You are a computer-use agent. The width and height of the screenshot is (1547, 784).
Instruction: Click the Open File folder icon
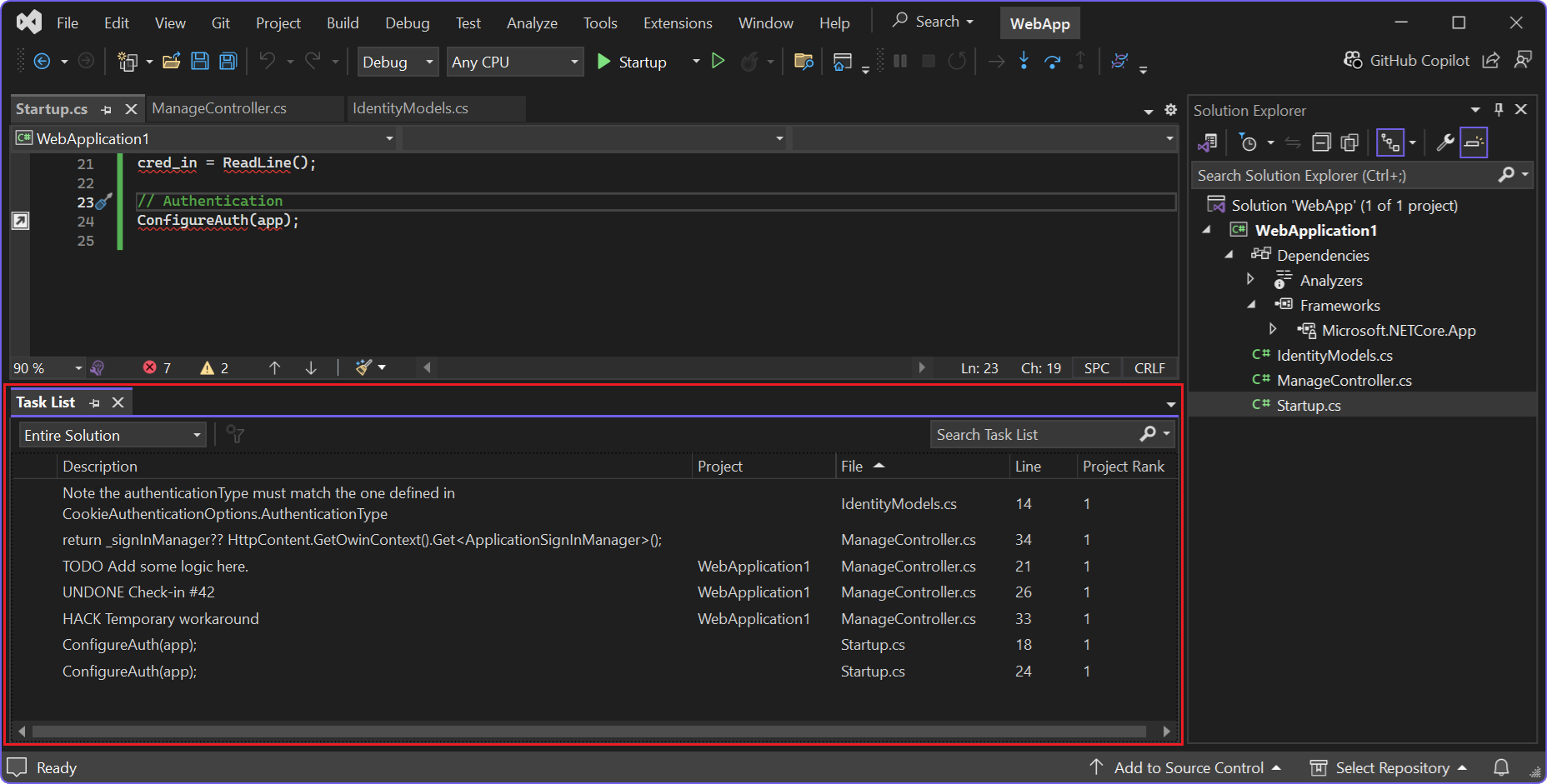172,61
